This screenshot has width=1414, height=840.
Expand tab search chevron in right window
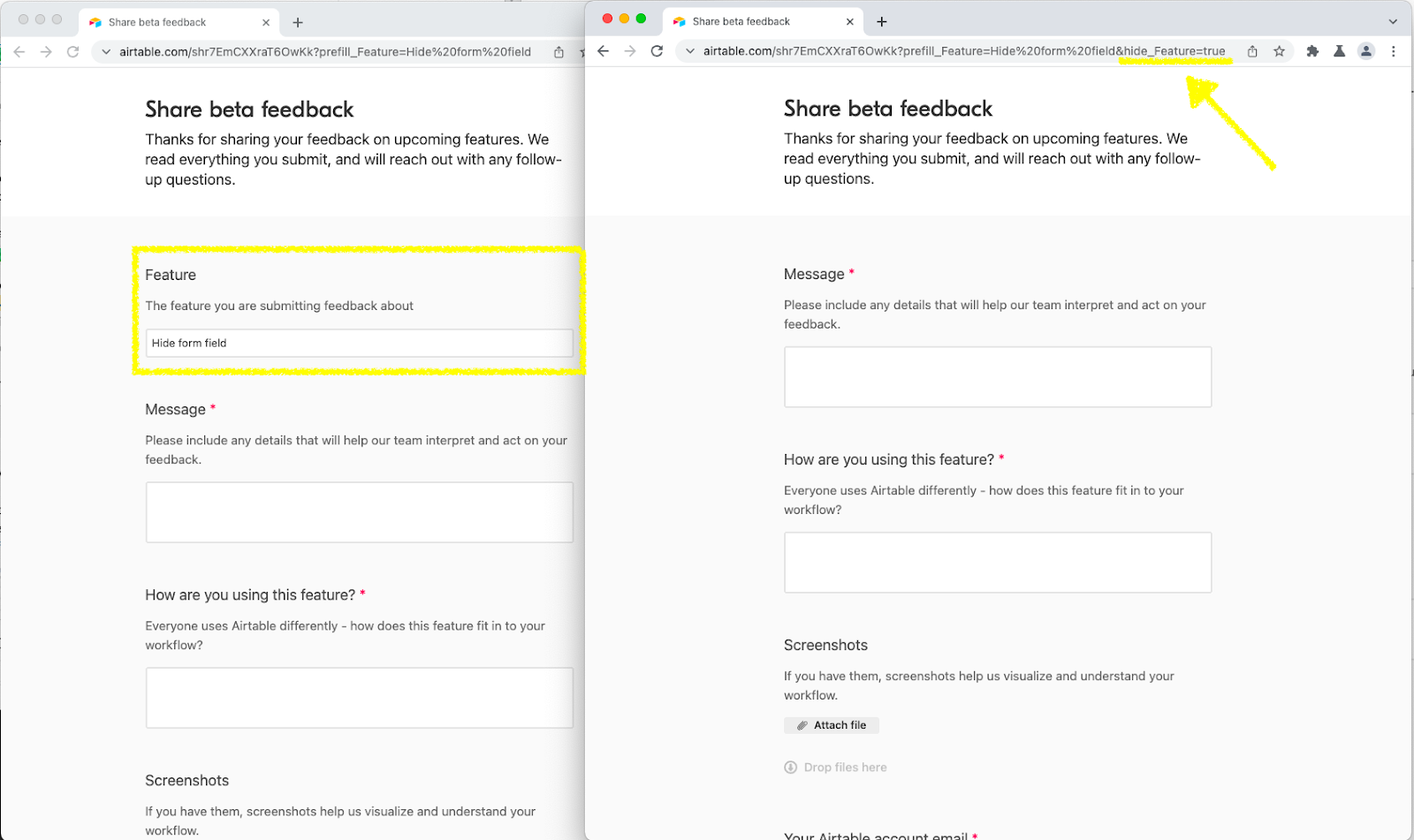[x=1393, y=21]
